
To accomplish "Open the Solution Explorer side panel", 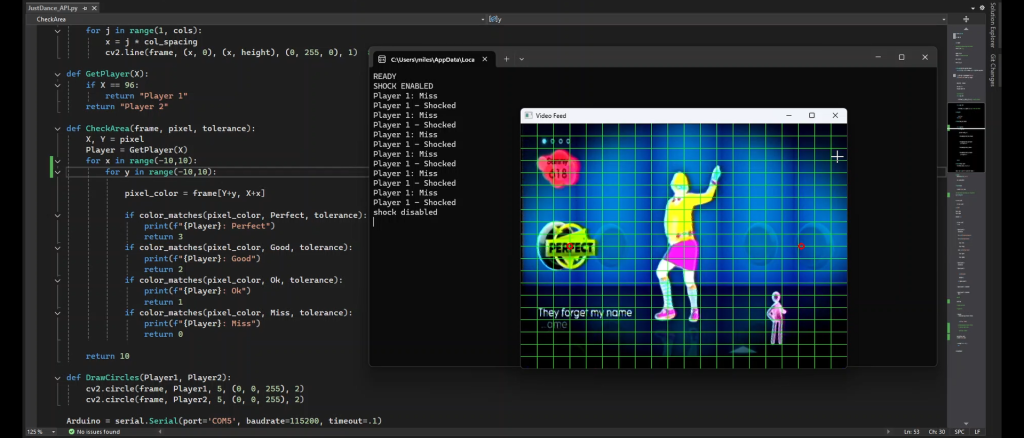I will 993,27.
